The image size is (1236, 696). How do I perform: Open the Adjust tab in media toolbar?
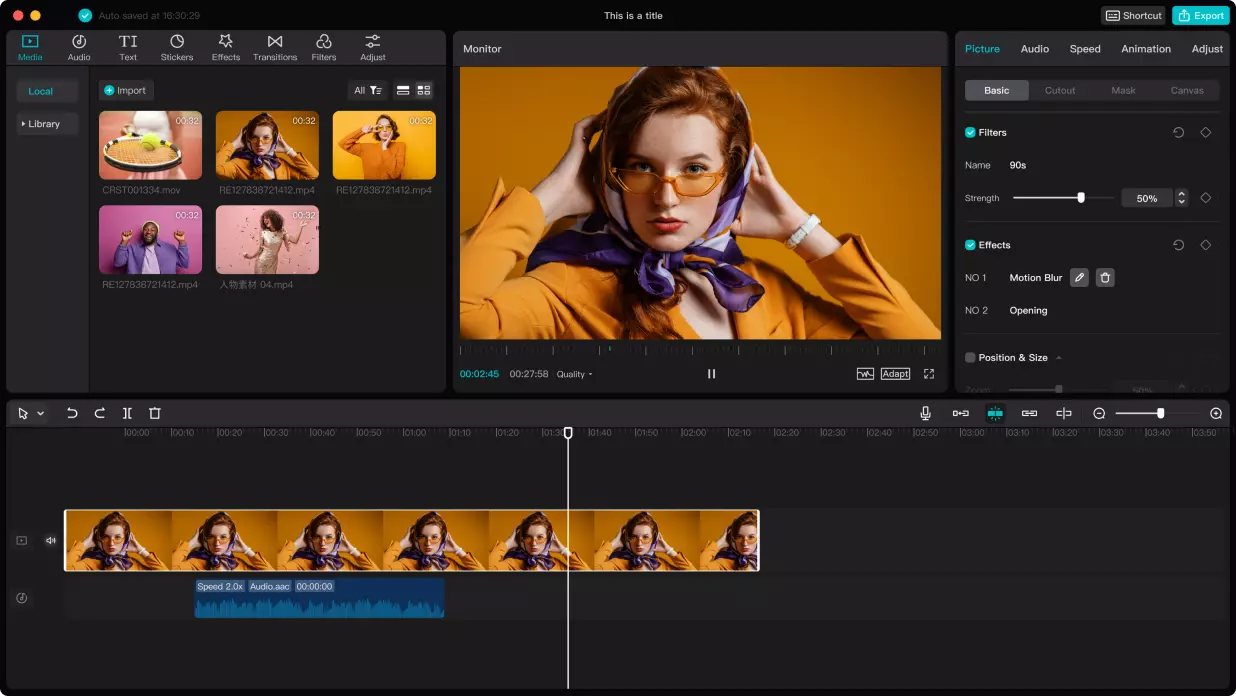click(x=373, y=47)
